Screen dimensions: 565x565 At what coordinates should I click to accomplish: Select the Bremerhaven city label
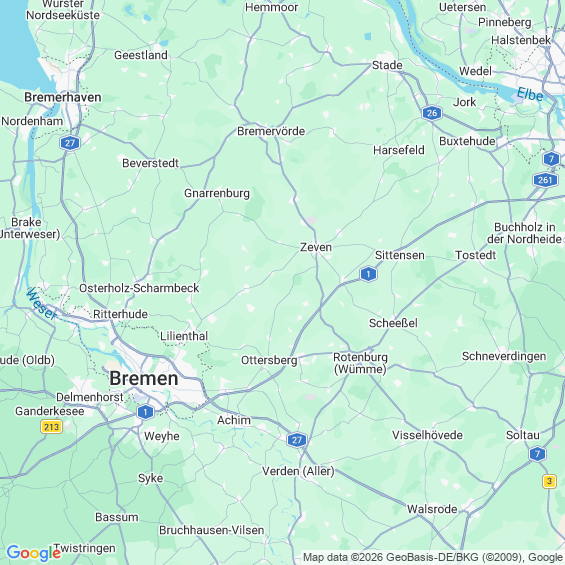[63, 97]
